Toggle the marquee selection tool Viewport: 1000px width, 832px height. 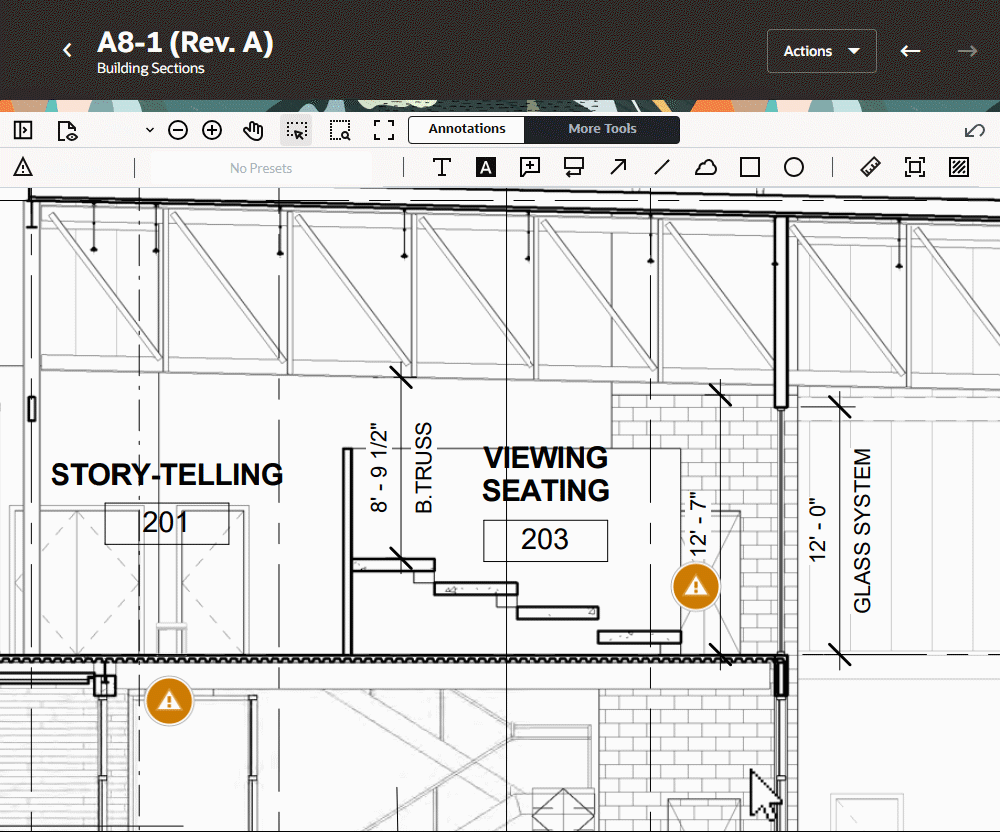click(x=296, y=130)
